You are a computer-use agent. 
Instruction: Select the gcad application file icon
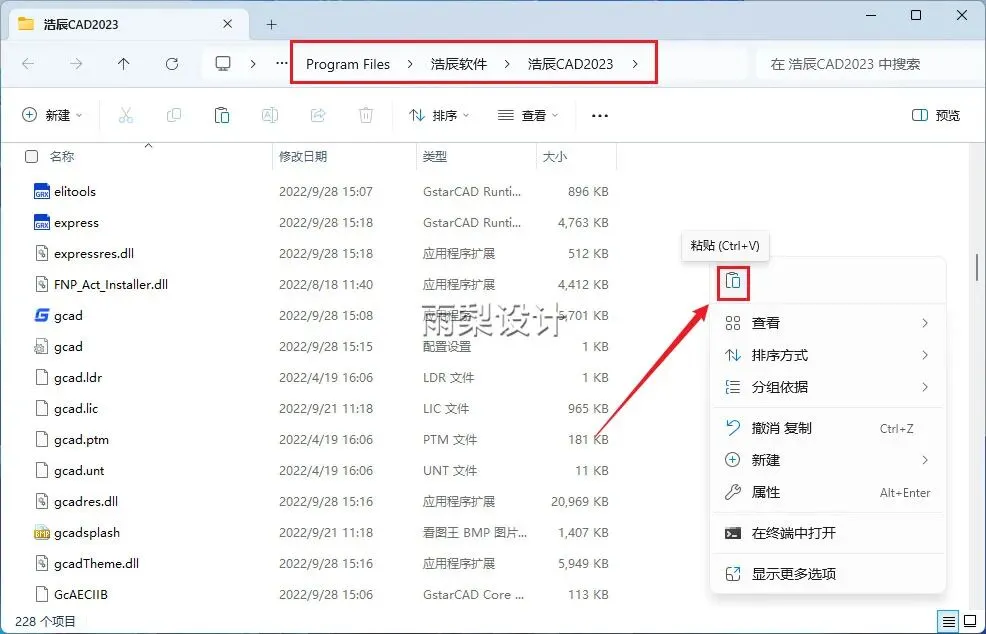click(42, 315)
